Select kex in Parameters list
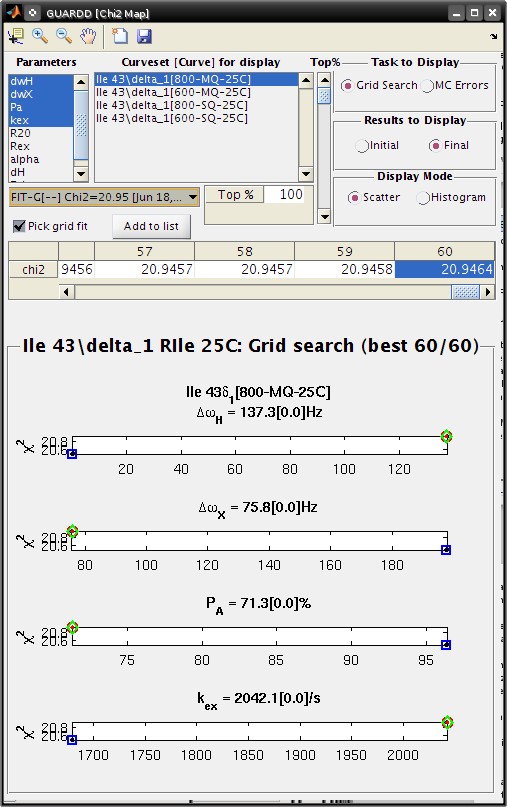Screen dimensions: 507x807 tap(41, 120)
